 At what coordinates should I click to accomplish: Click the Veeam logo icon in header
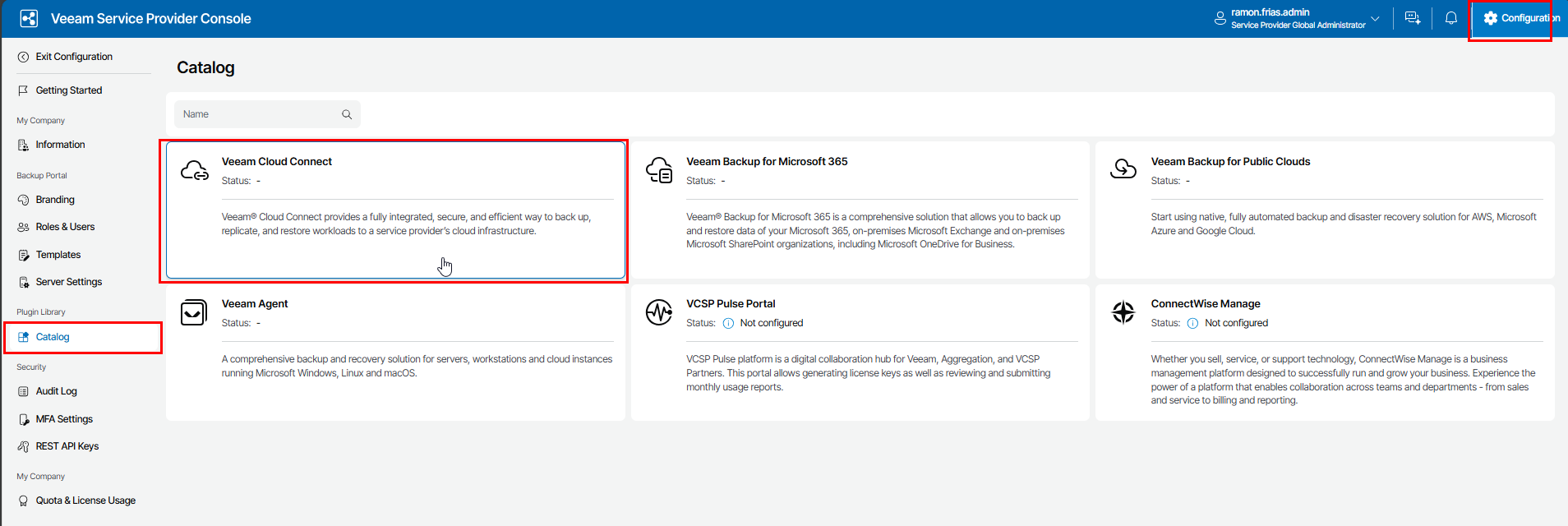[29, 18]
